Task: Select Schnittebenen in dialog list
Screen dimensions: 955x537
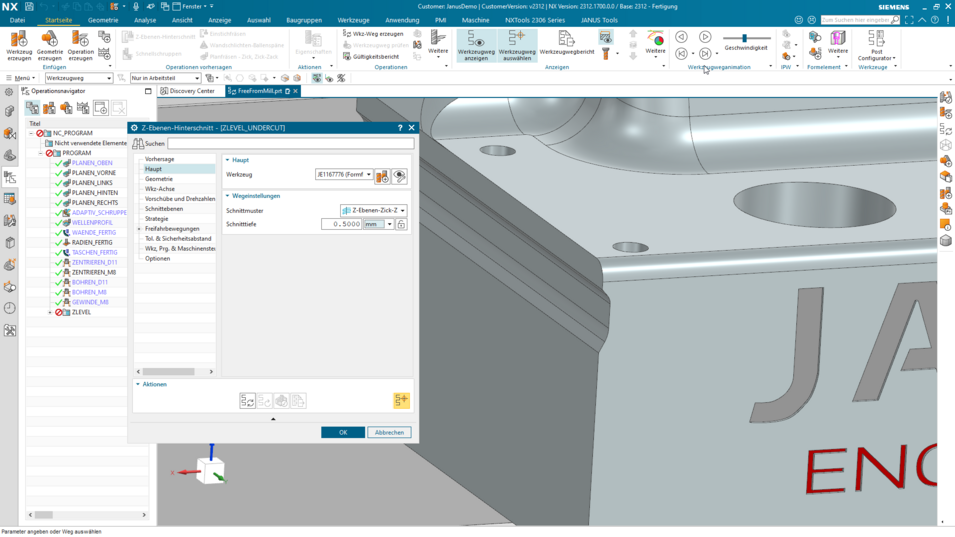Action: [164, 209]
